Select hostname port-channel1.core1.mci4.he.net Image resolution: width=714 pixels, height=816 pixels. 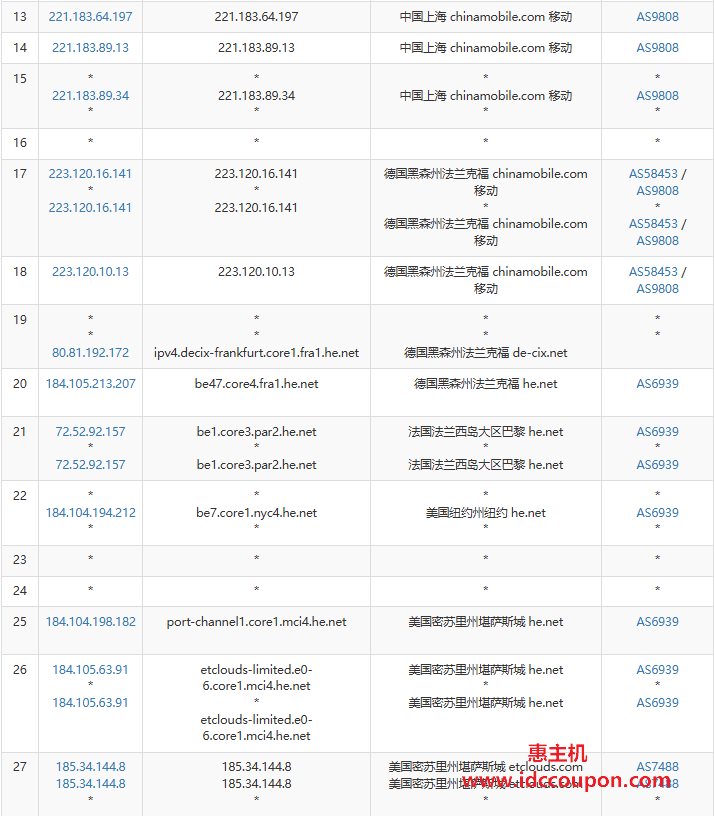pyautogui.click(x=257, y=622)
